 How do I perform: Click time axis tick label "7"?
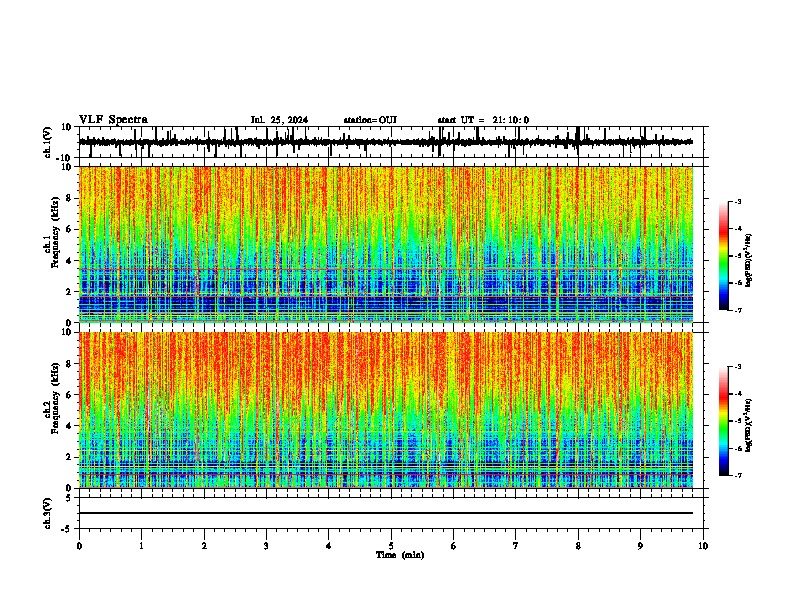point(516,546)
